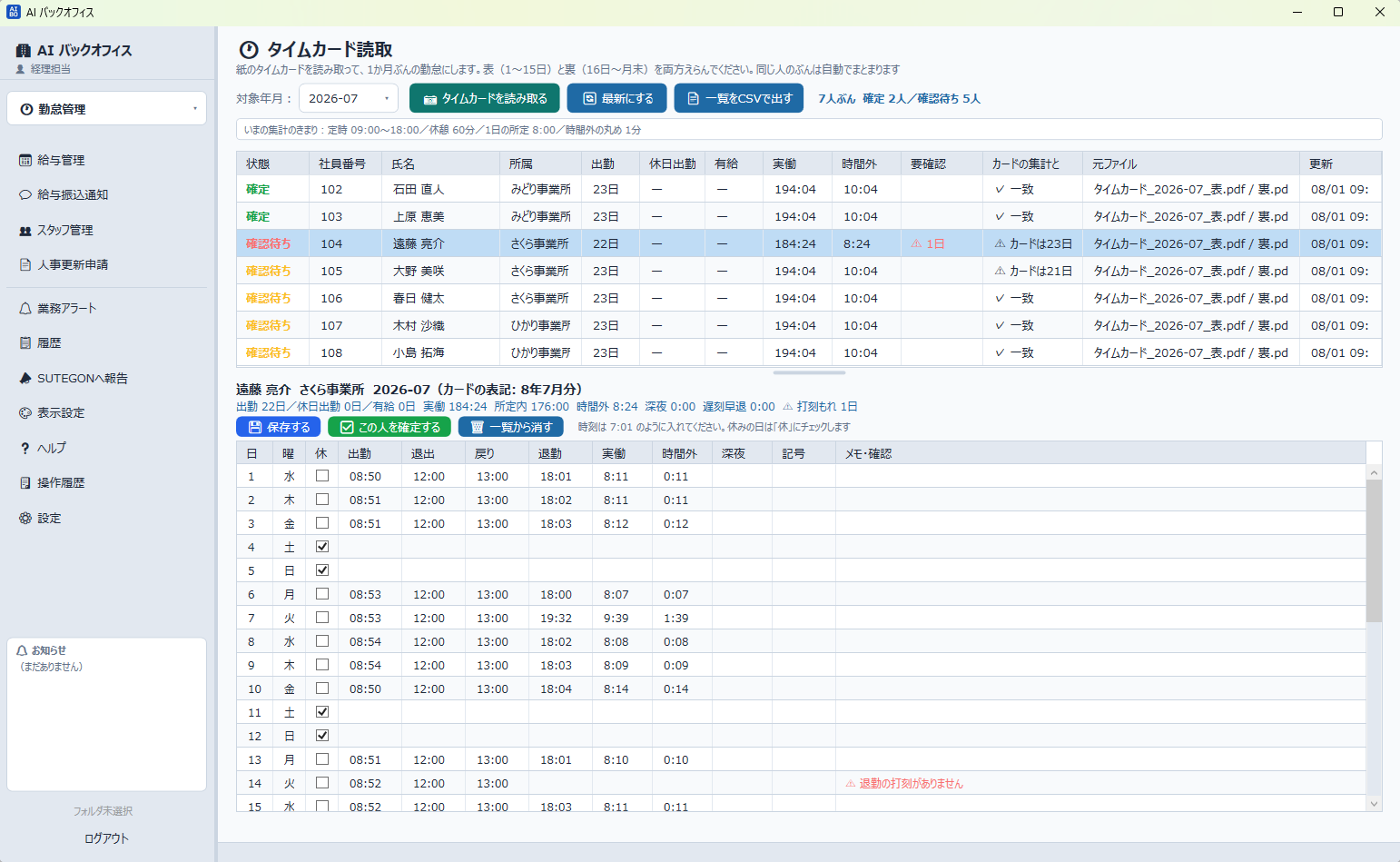Viewport: 1400px width, 862px height.
Task: Click the この人を確定する button
Action: 389,427
